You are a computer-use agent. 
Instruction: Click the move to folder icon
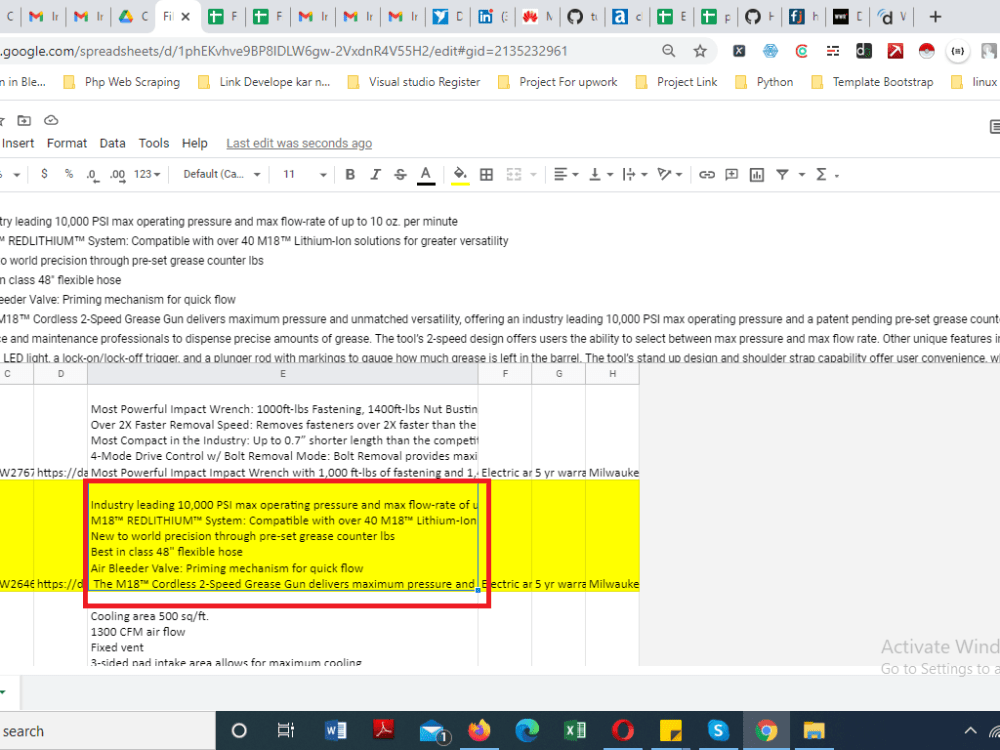pyautogui.click(x=24, y=120)
